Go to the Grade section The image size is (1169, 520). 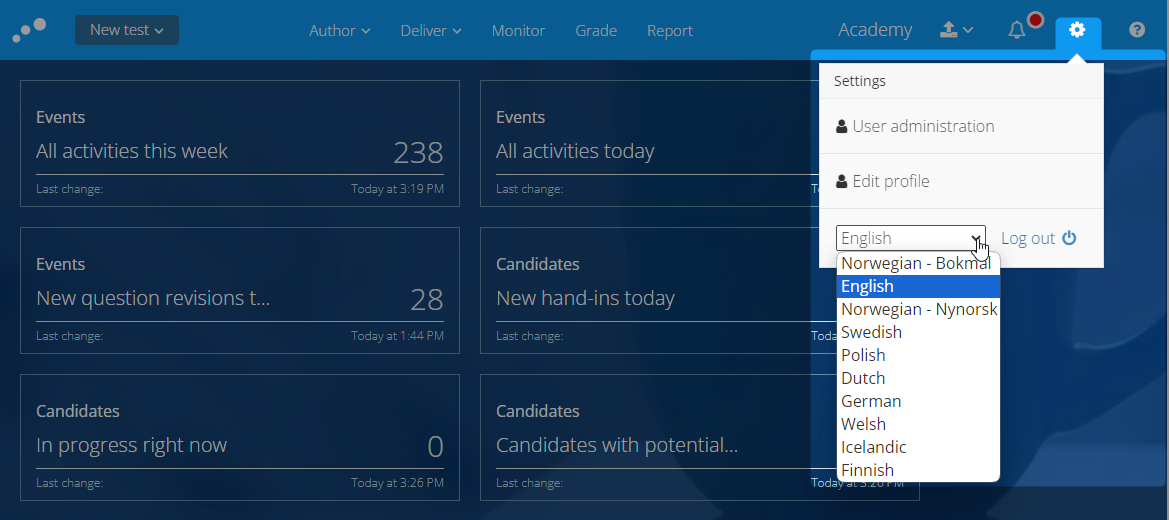[596, 31]
